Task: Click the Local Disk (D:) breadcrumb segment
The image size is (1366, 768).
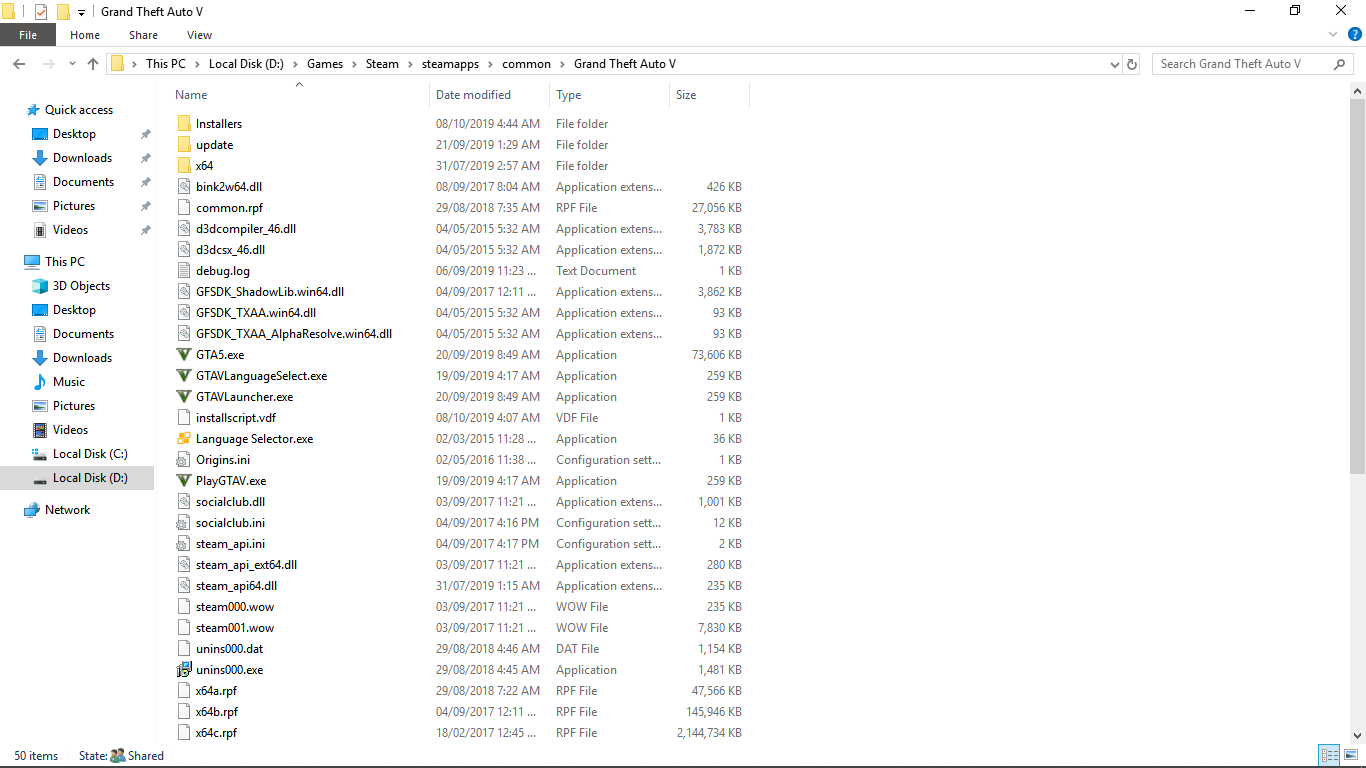Action: [x=246, y=64]
